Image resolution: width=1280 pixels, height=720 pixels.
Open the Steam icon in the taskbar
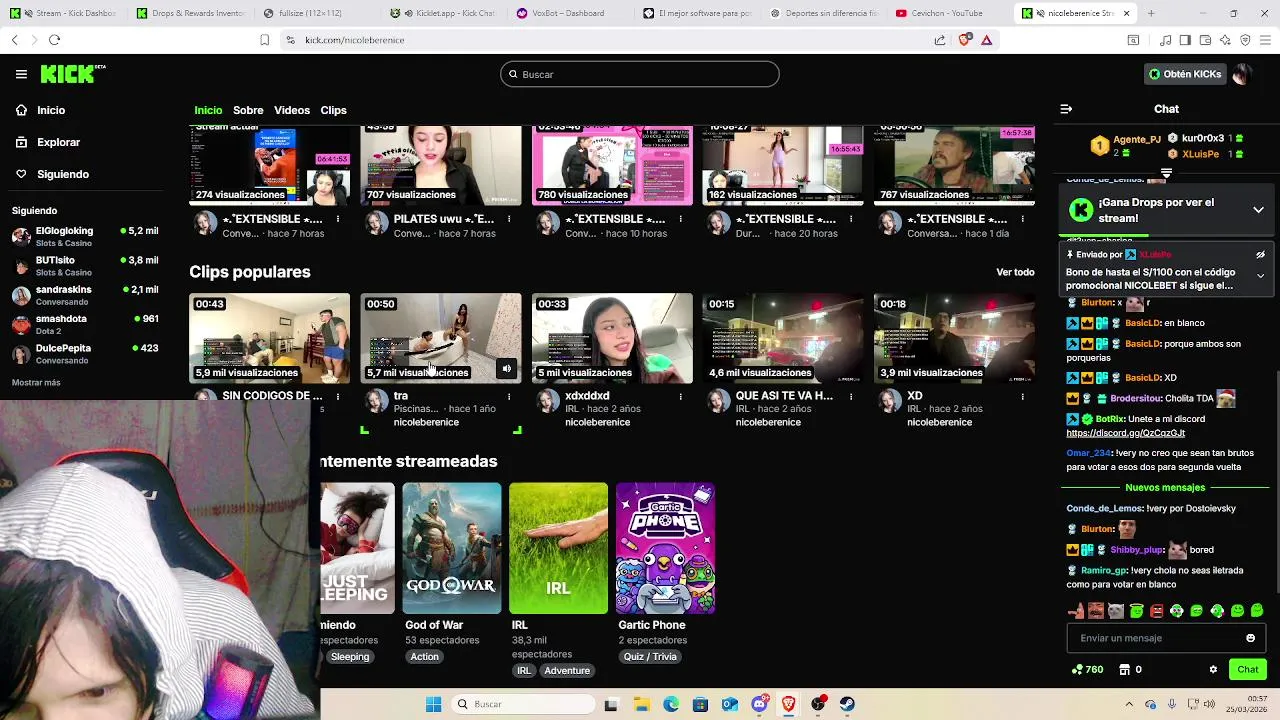848,704
